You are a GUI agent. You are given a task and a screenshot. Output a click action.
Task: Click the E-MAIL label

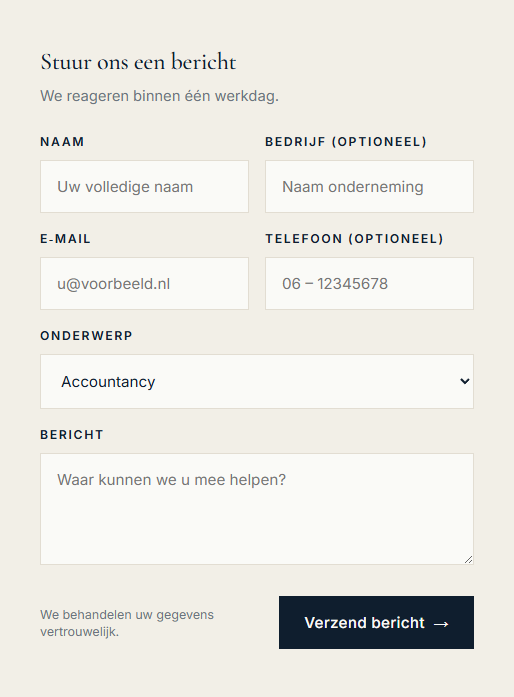pyautogui.click(x=65, y=239)
